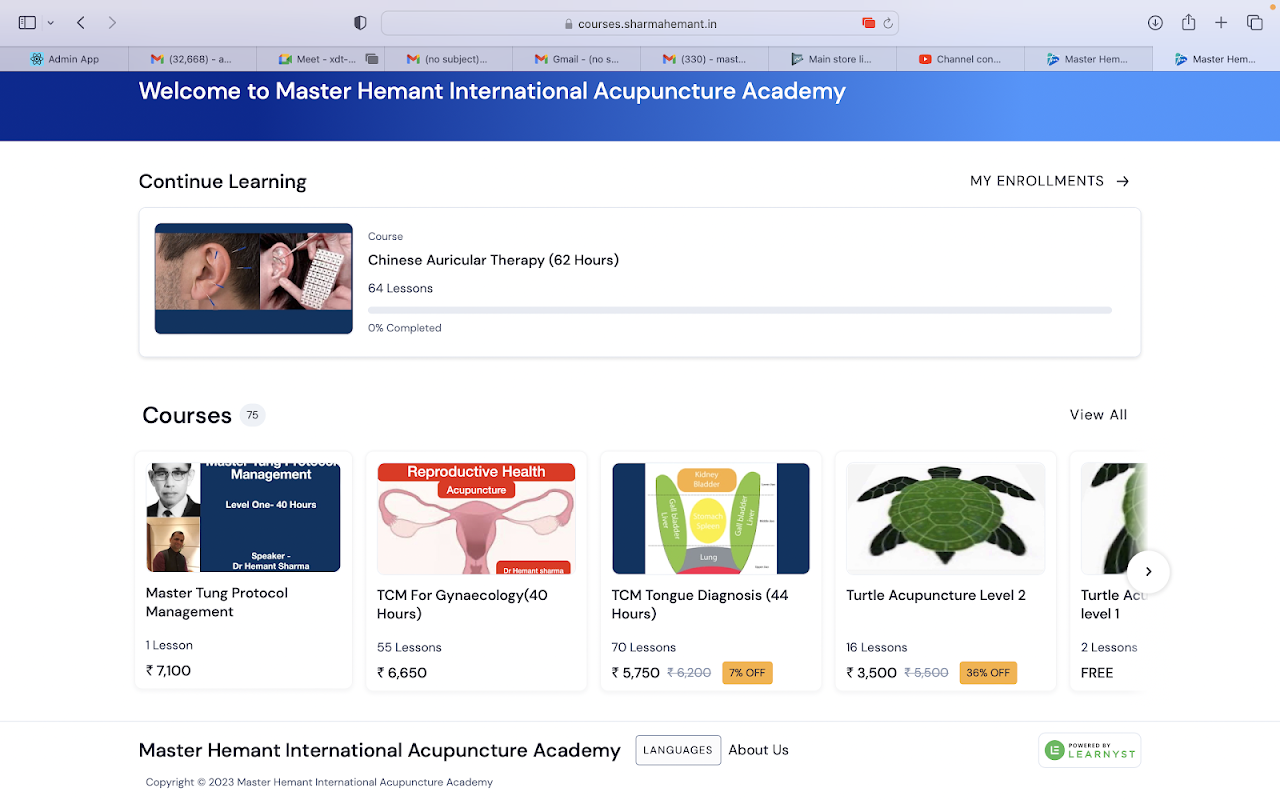Click Turtle Acupuncture Level 2 title
1280x800 pixels.
pos(936,595)
